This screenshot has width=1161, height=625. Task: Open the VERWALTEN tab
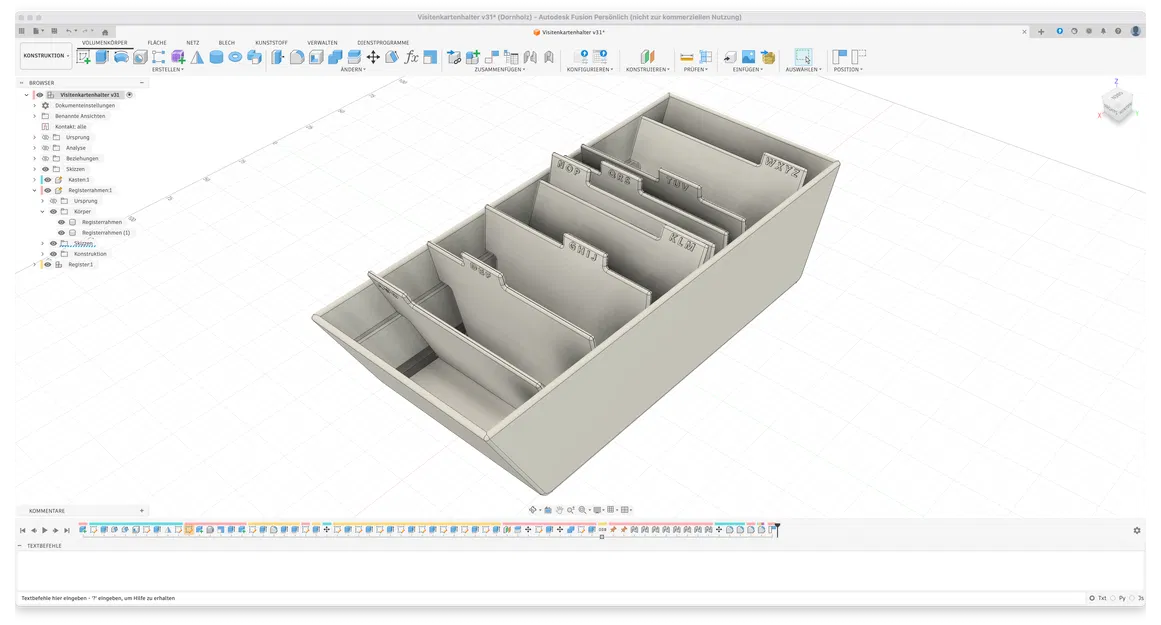click(x=322, y=42)
